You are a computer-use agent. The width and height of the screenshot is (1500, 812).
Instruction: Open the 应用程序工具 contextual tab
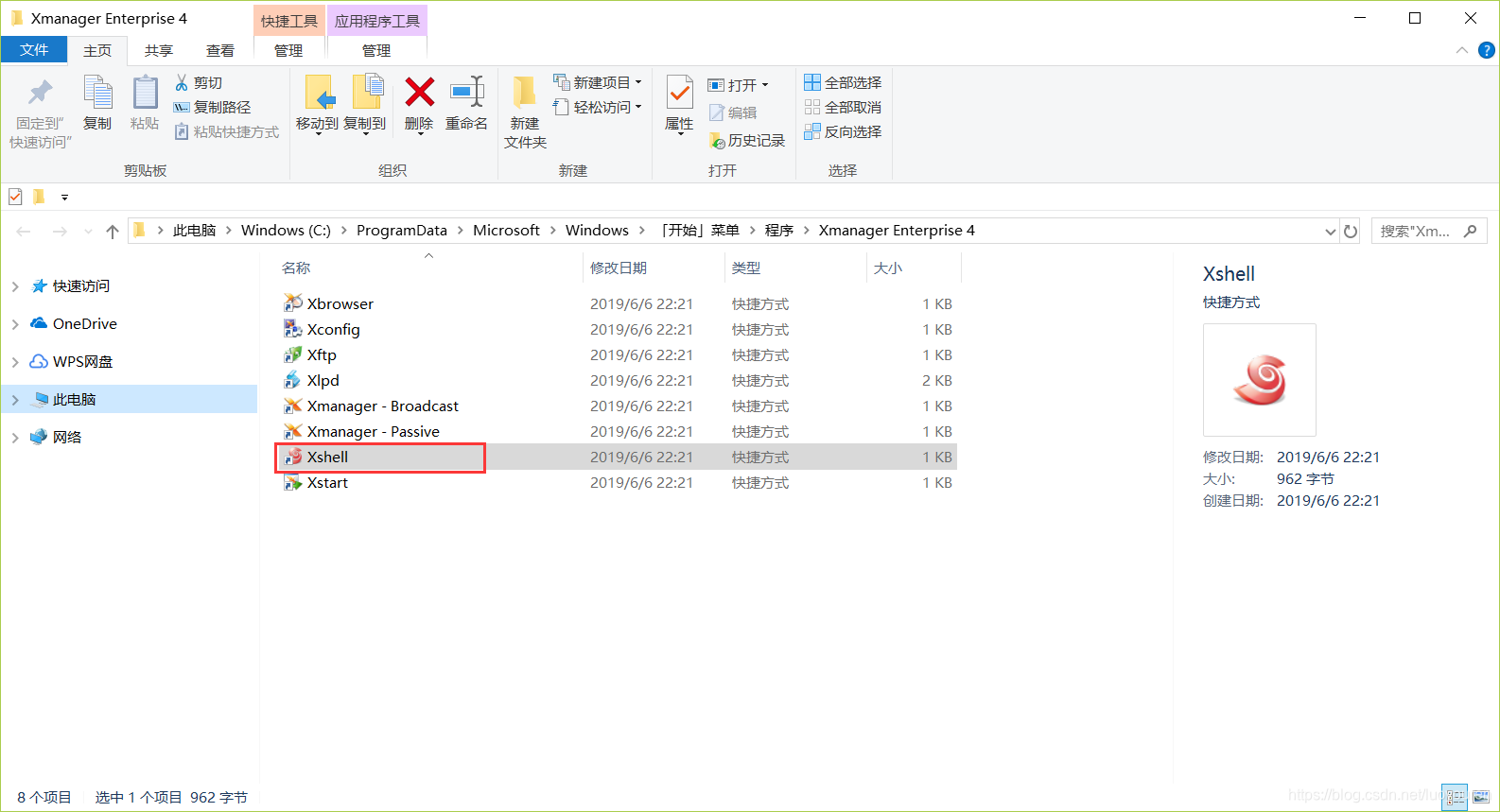coord(377,21)
